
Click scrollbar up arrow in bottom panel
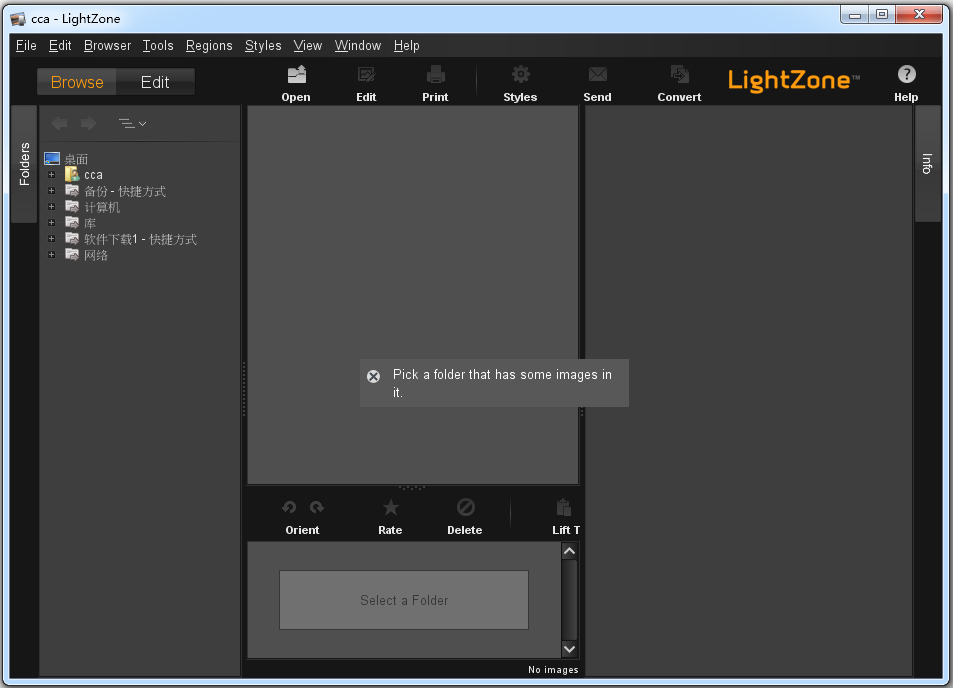point(569,551)
